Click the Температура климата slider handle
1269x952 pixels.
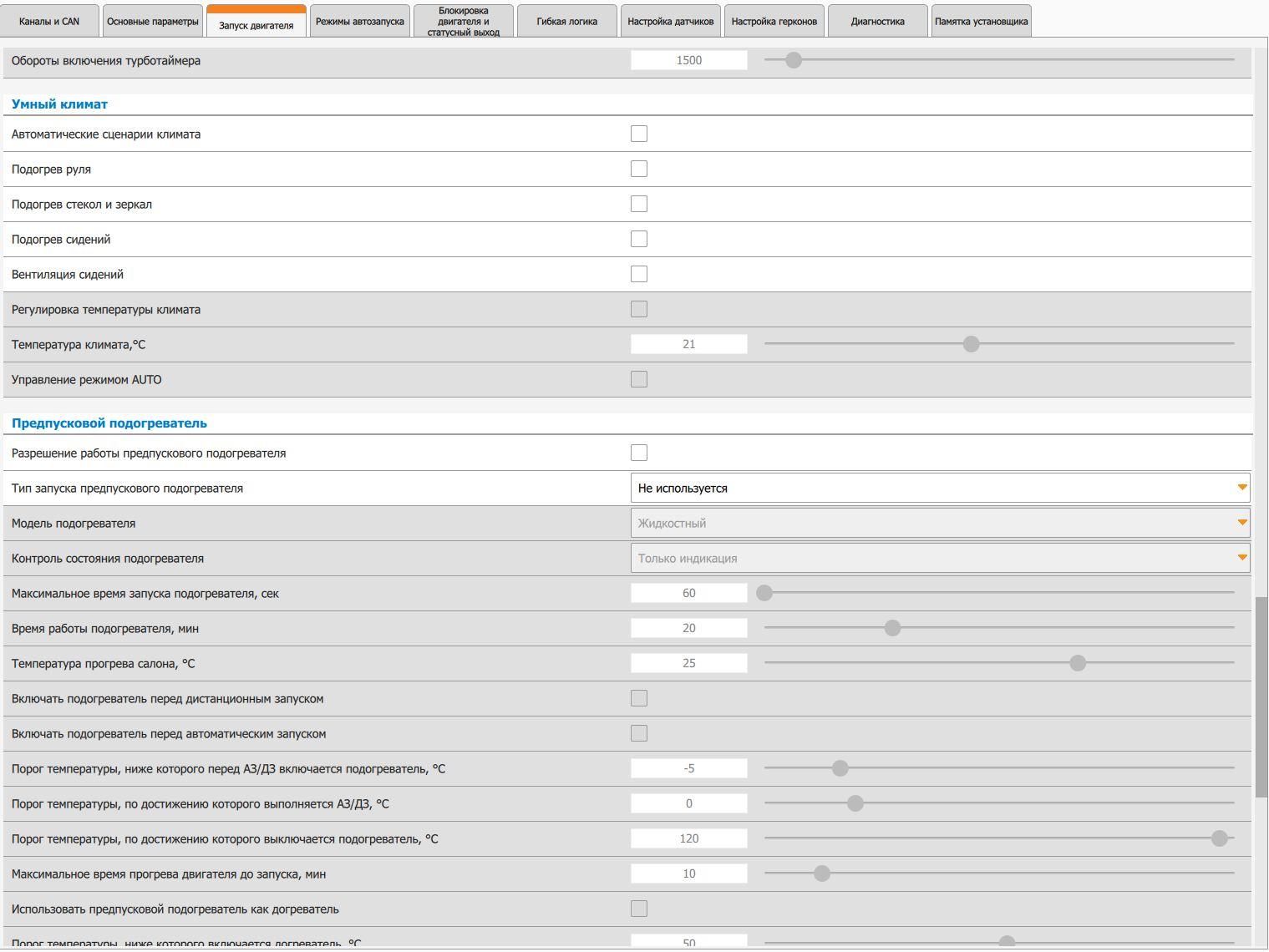coord(971,344)
